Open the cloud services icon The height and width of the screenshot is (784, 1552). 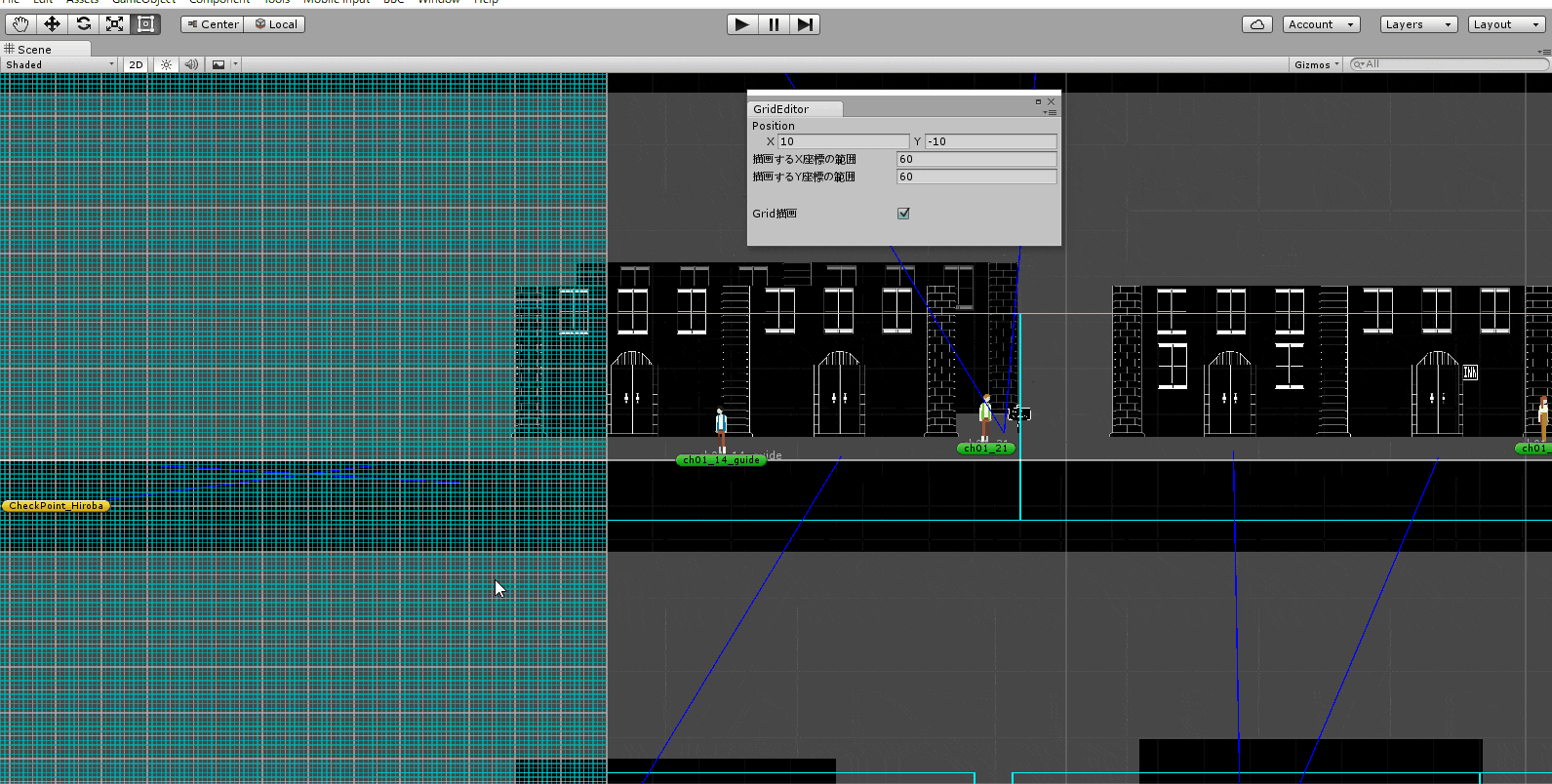(1257, 24)
